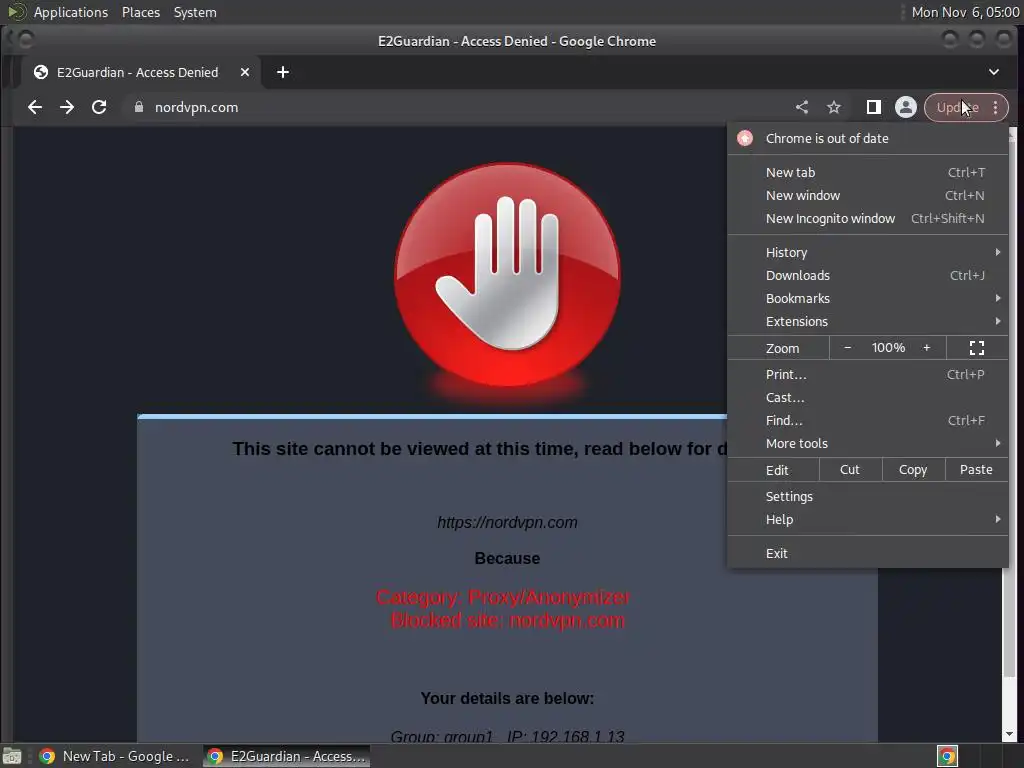Click the three-dot Chrome menu icon

995,107
